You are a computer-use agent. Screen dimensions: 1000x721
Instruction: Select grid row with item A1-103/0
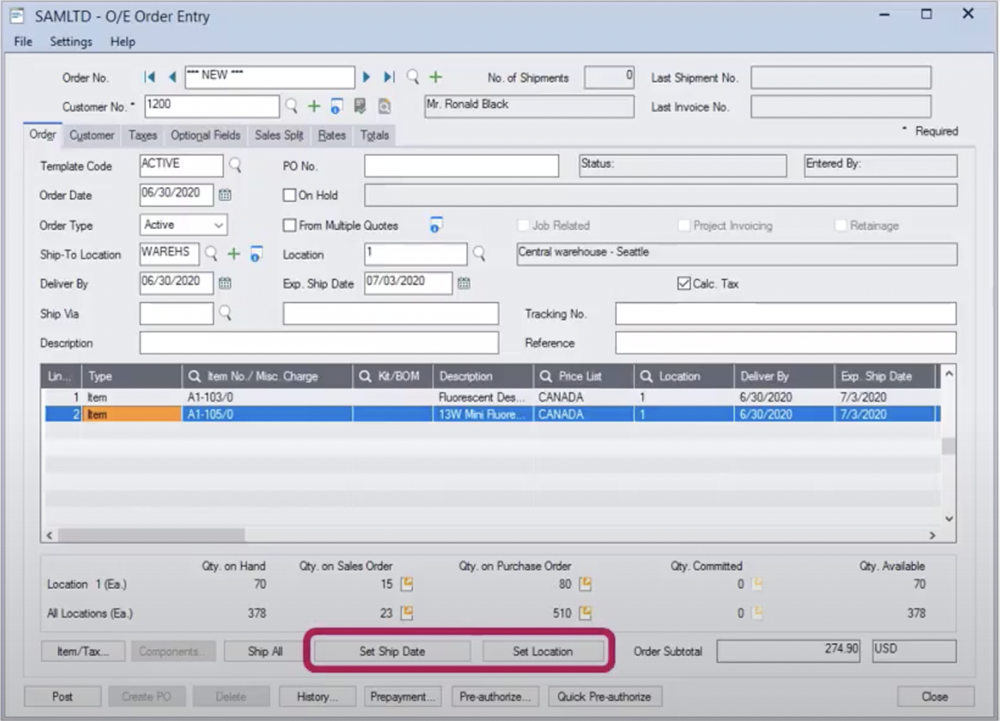click(x=491, y=397)
